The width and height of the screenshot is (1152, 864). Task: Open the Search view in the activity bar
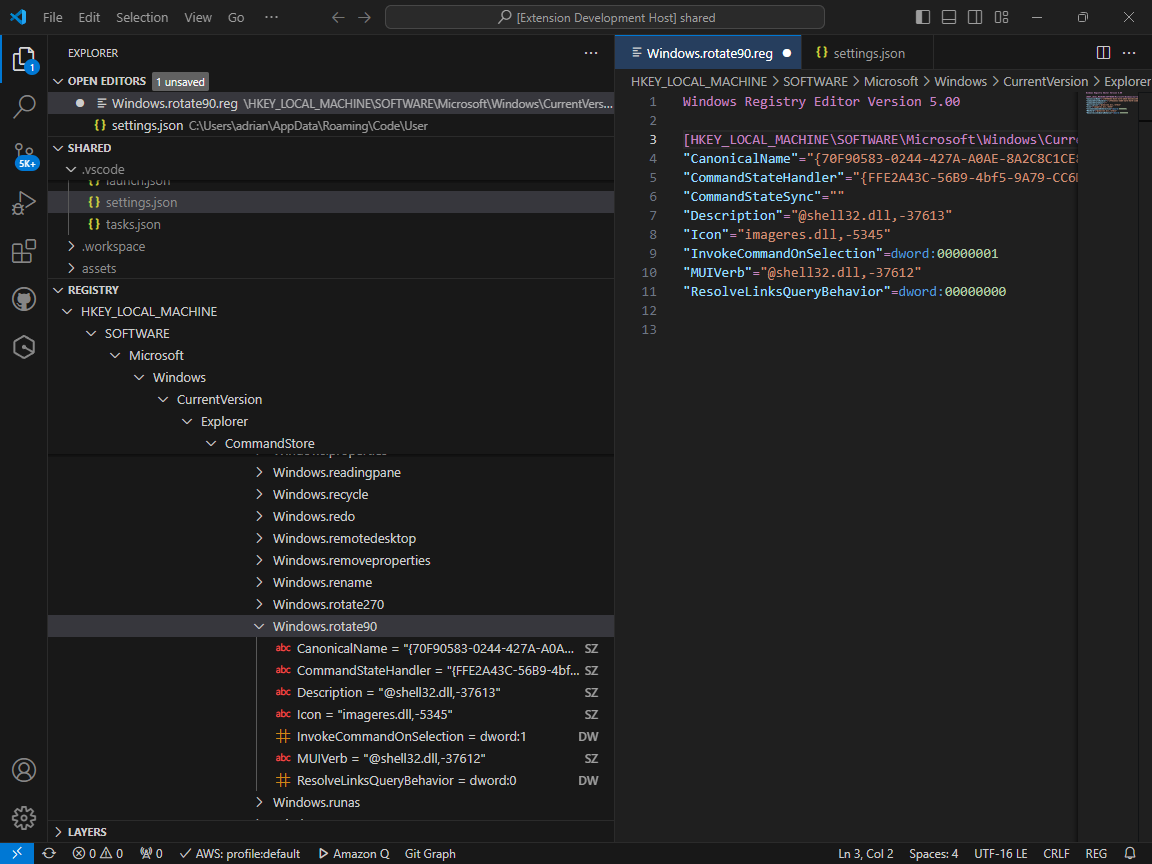pos(24,106)
